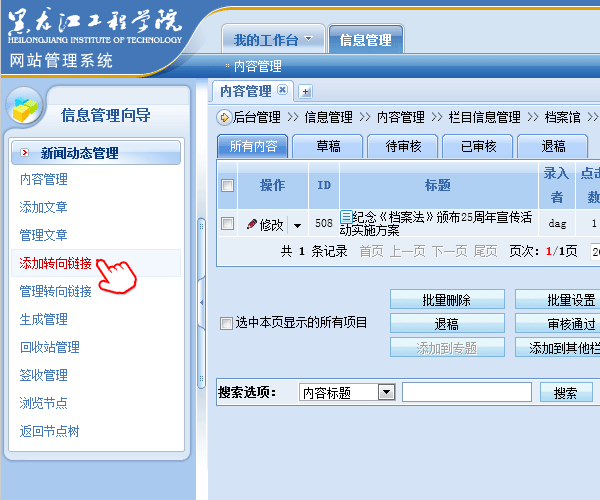Switch to the 待审核 tab

[x=403, y=146]
